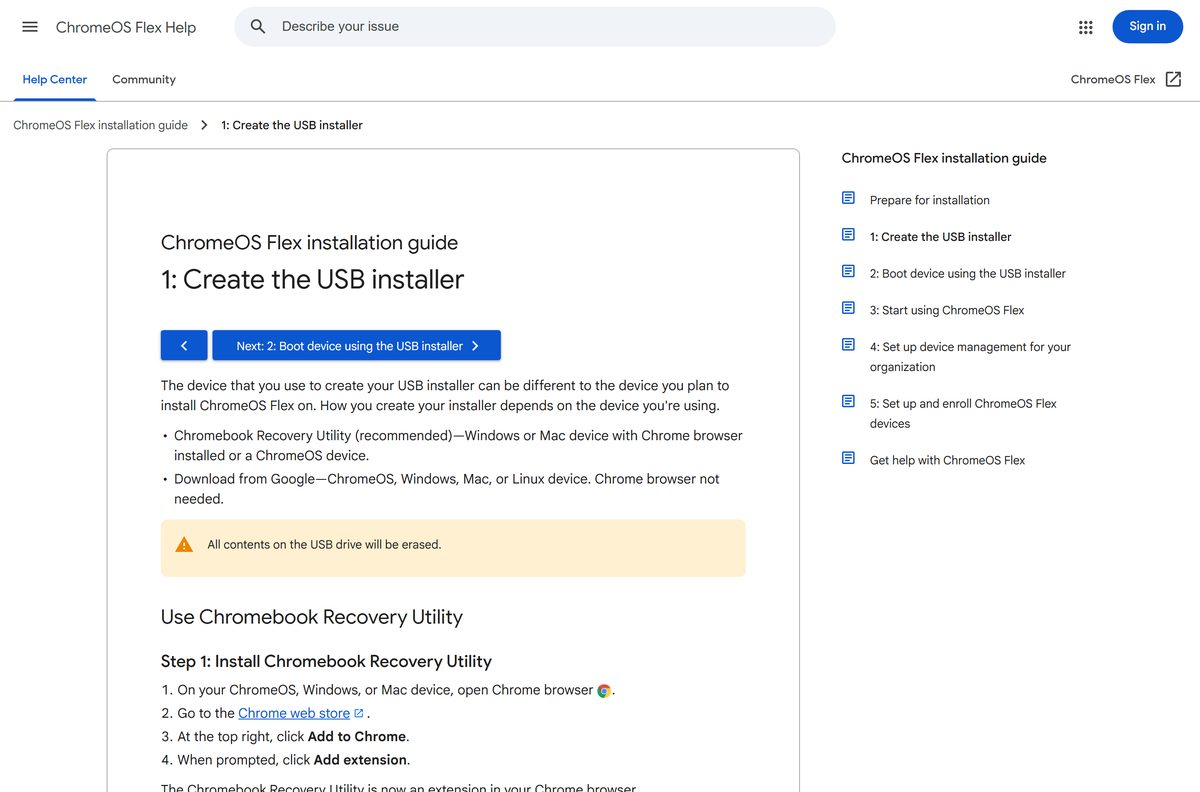
Task: Open the hamburger main menu
Action: coord(30,27)
